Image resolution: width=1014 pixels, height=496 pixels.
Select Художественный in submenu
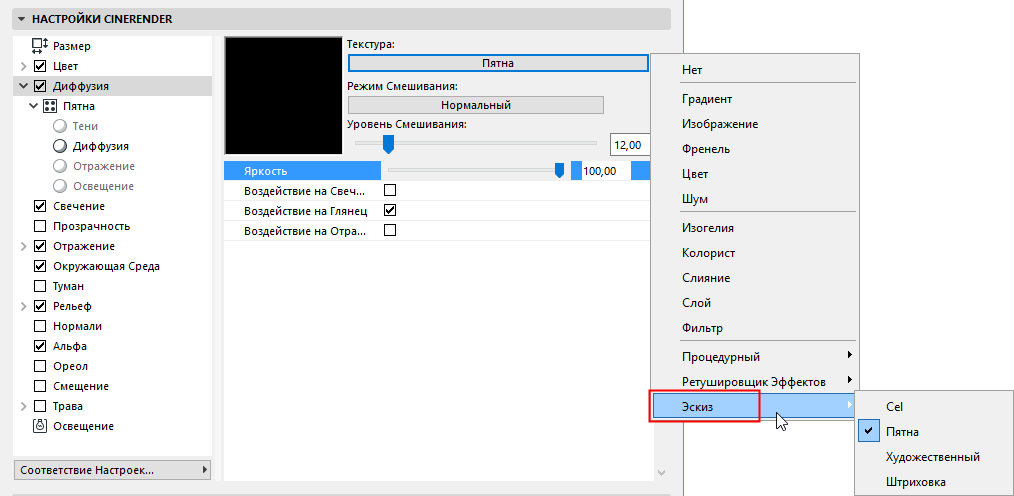pos(934,457)
